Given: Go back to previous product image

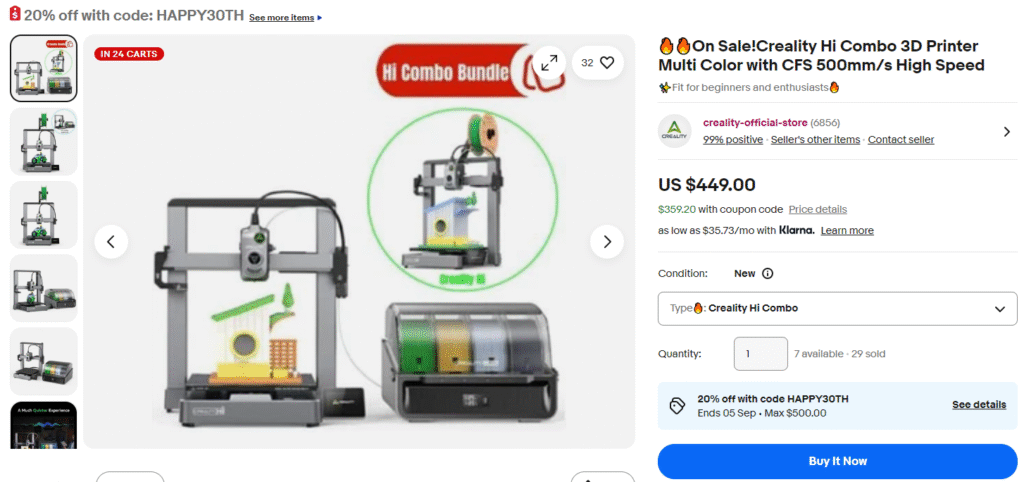Looking at the screenshot, I should click(111, 242).
